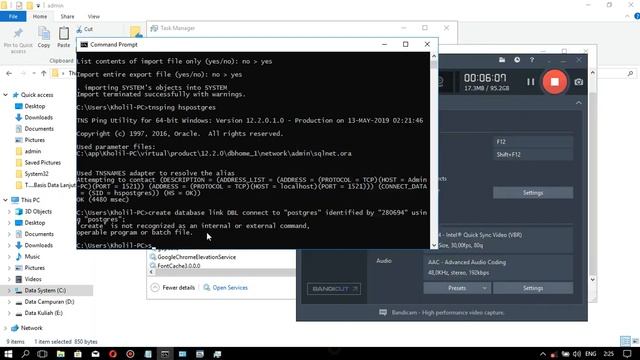Image resolution: width=640 pixels, height=360 pixels.
Task: Click Fewer details in Task Manager
Action: click(173, 287)
